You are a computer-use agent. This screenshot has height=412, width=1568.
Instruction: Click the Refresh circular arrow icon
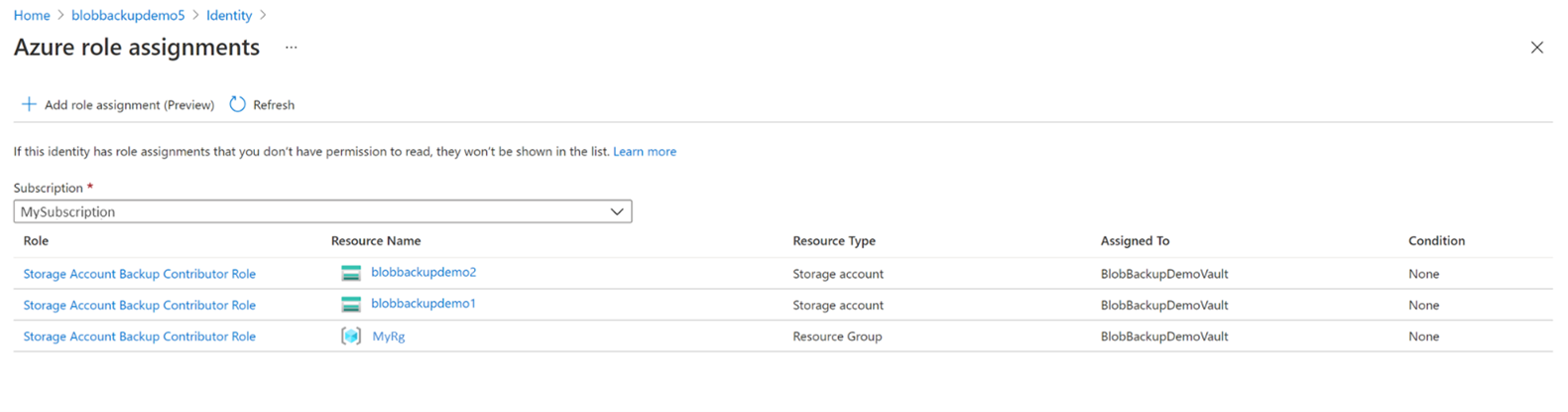[x=237, y=104]
